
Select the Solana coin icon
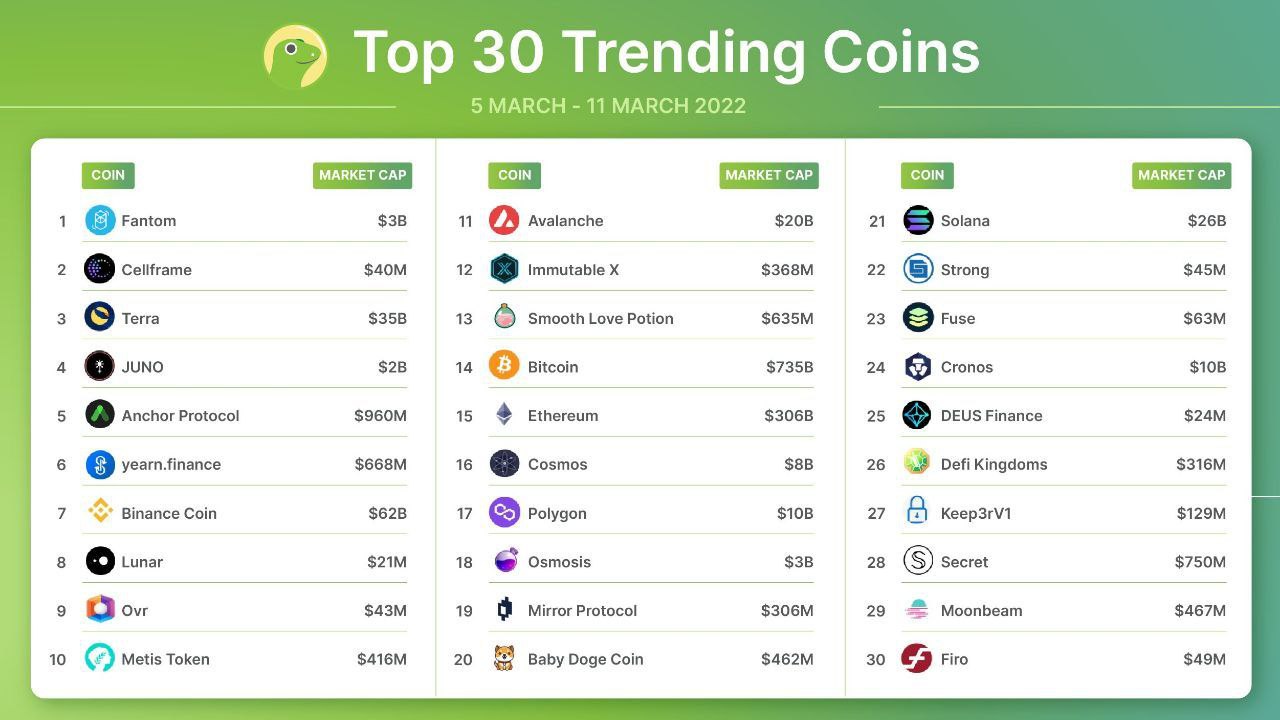pyautogui.click(x=917, y=220)
